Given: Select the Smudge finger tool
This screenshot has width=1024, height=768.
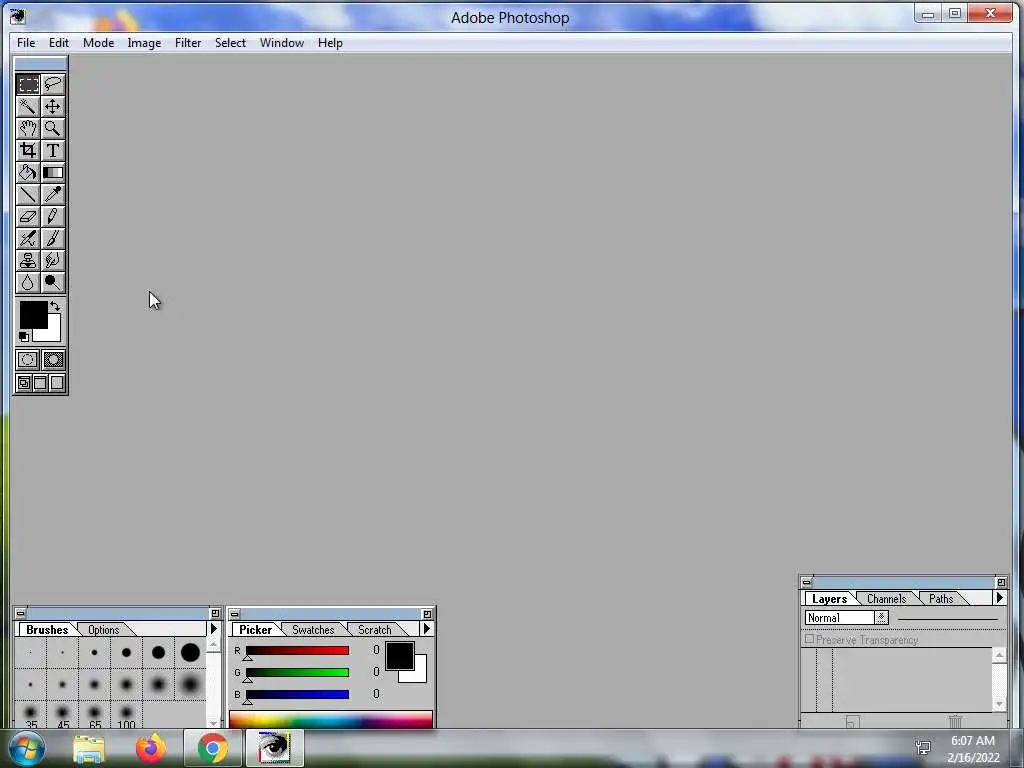Looking at the screenshot, I should [x=53, y=261].
